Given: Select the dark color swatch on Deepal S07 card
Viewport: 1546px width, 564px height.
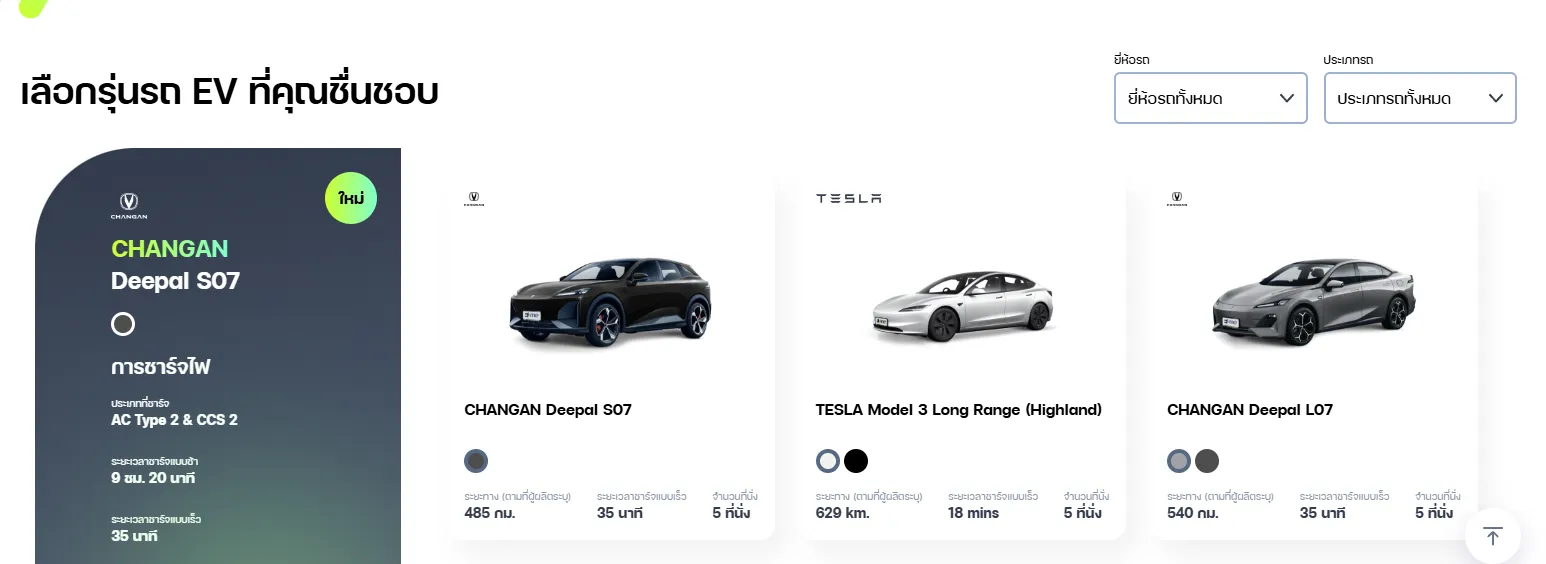Looking at the screenshot, I should (476, 461).
